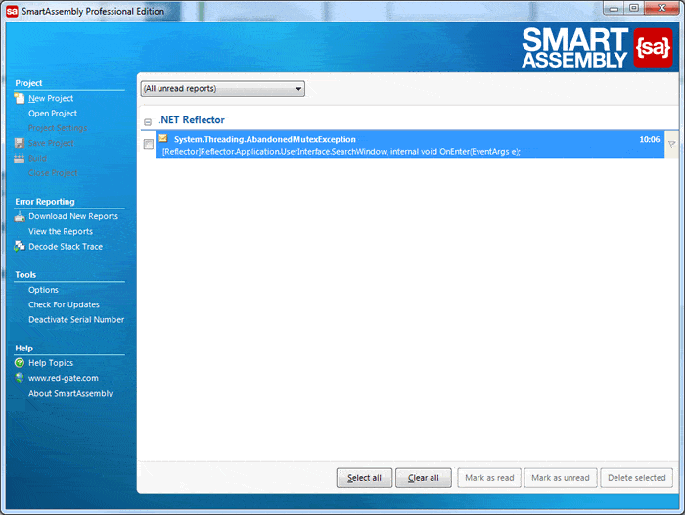Click the green Help Topics icon

(20, 363)
